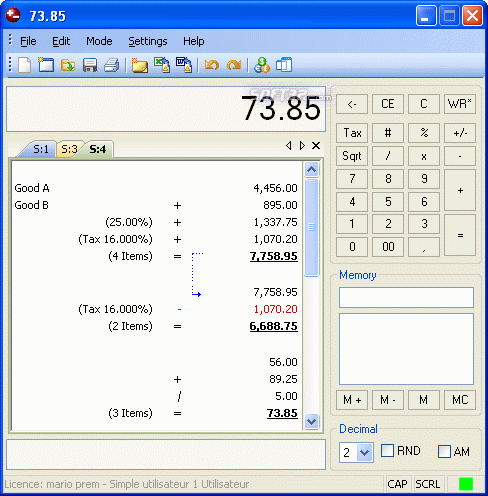This screenshot has height=496, width=488.
Task: Click the M - memory subtract button
Action: pos(388,400)
